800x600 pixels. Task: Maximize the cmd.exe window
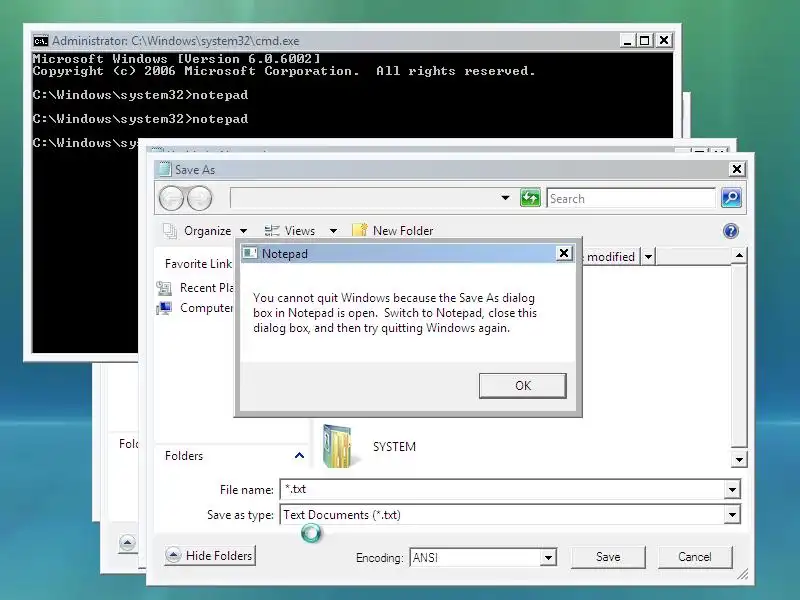[x=645, y=40]
